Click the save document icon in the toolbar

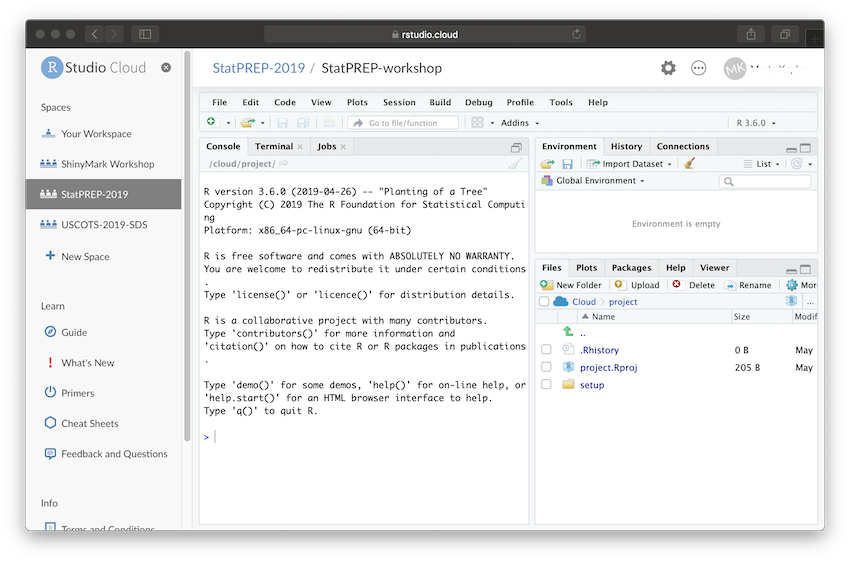(x=282, y=123)
